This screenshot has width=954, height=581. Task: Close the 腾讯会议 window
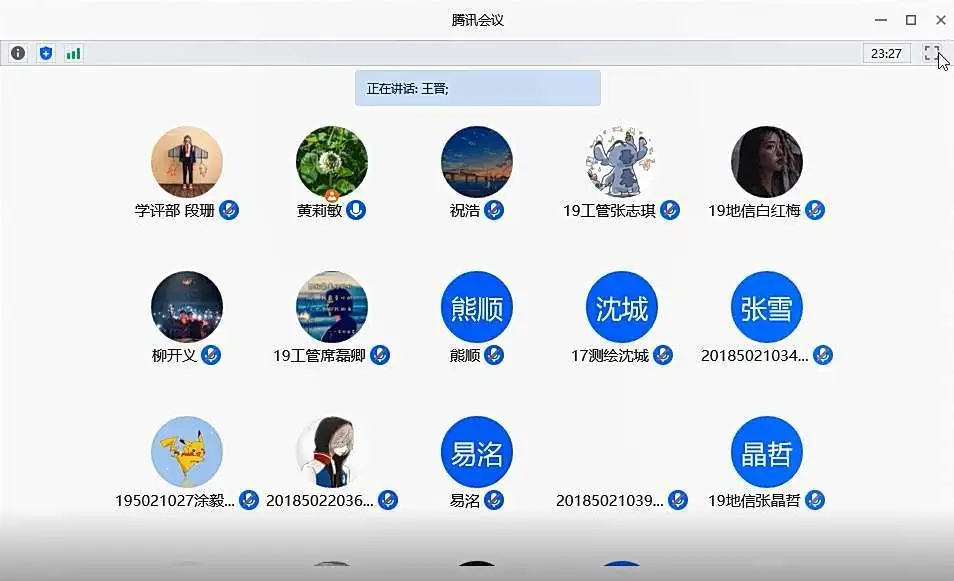tap(941, 20)
